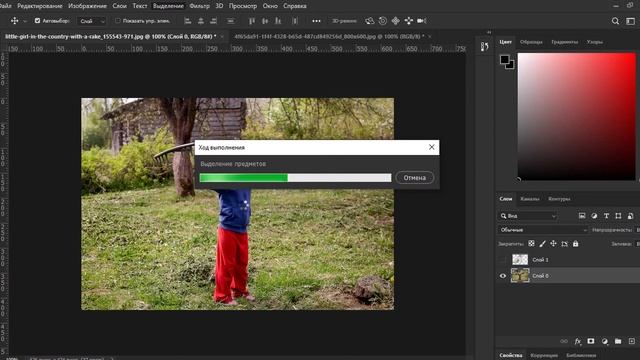This screenshot has width=640, height=360.
Task: Open the search magnifier in options bar
Action: tap(616, 21)
